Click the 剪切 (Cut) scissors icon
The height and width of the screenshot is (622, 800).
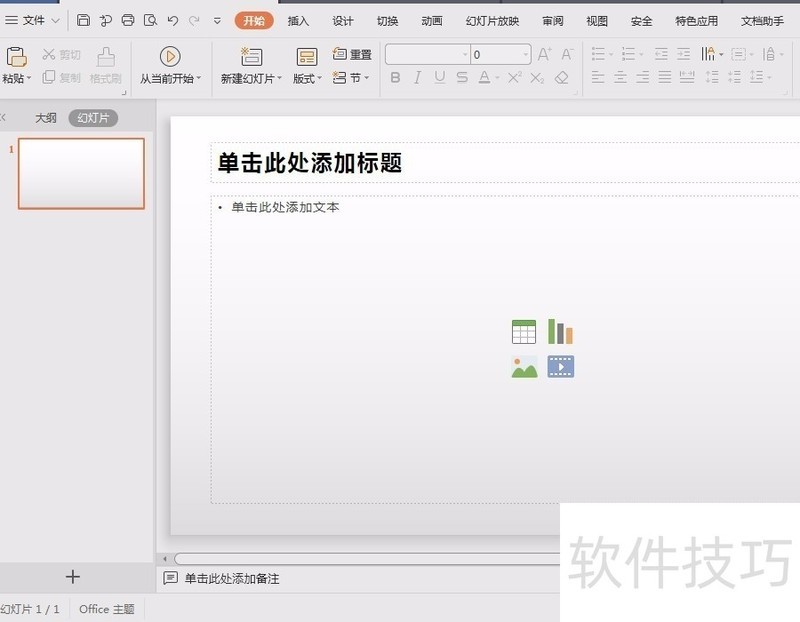tap(48, 54)
